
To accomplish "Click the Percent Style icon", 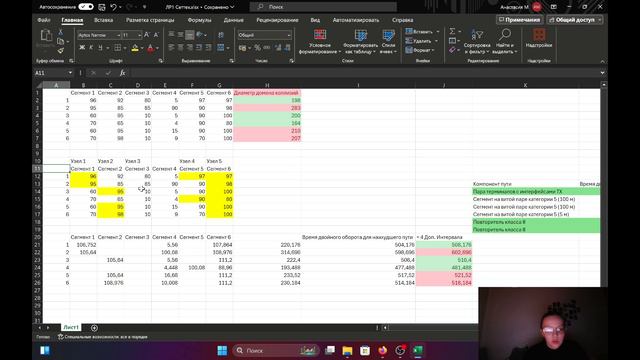I will 257,48.
